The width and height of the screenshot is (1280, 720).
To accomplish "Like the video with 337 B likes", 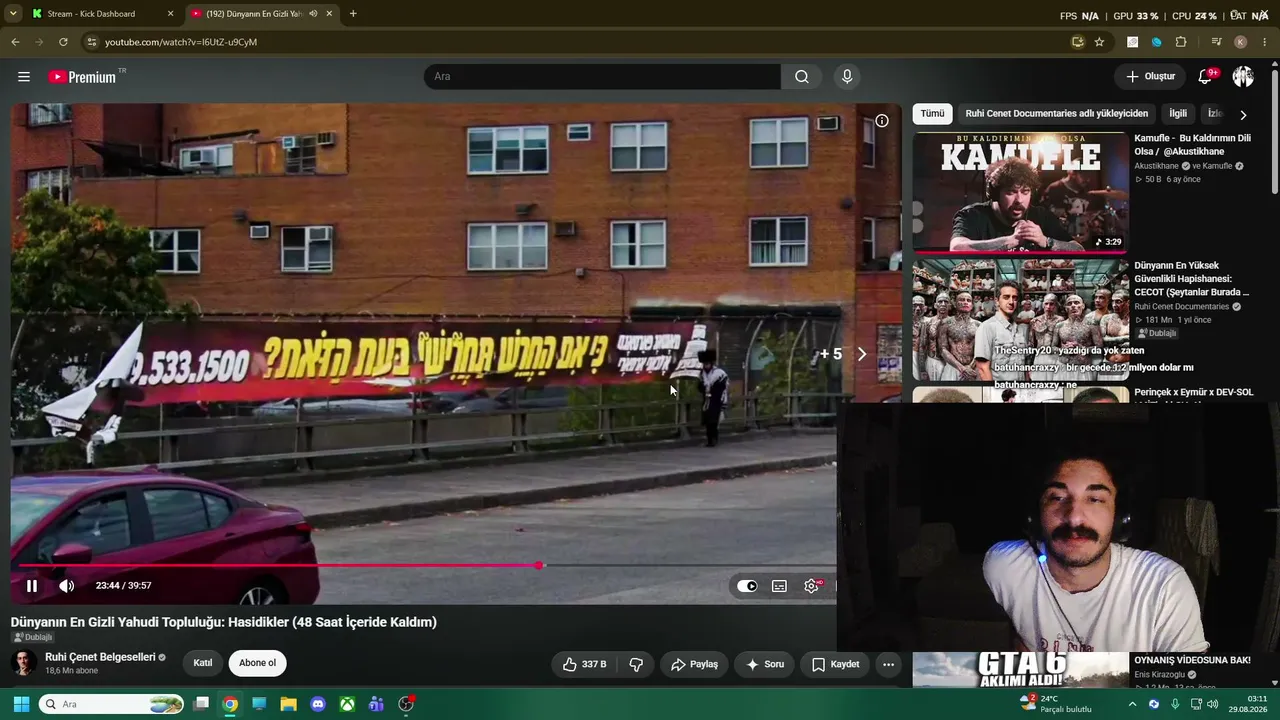I will pos(584,664).
